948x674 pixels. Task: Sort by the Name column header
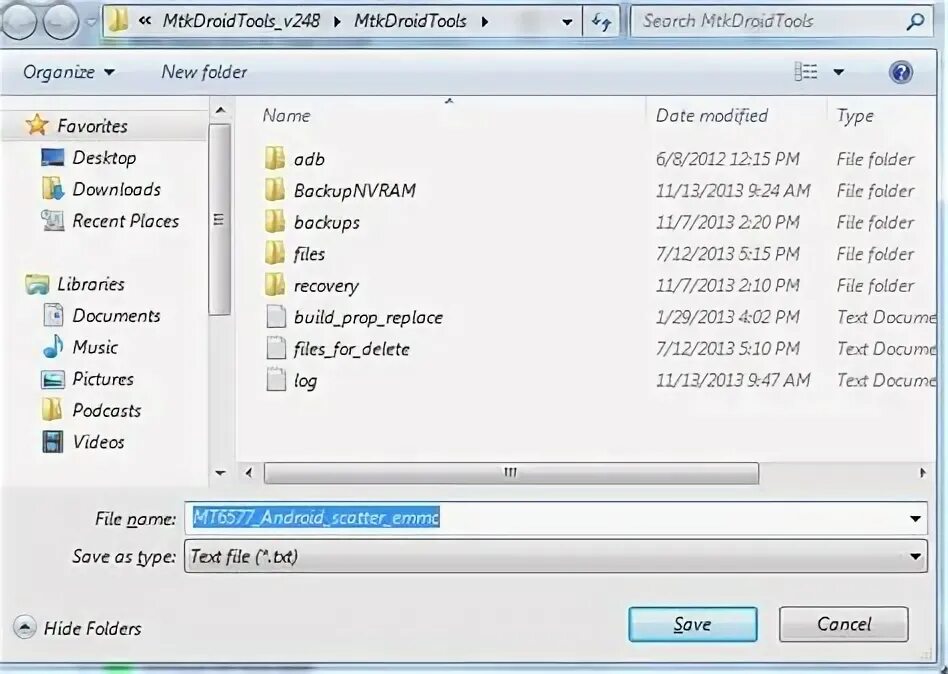pyautogui.click(x=287, y=115)
